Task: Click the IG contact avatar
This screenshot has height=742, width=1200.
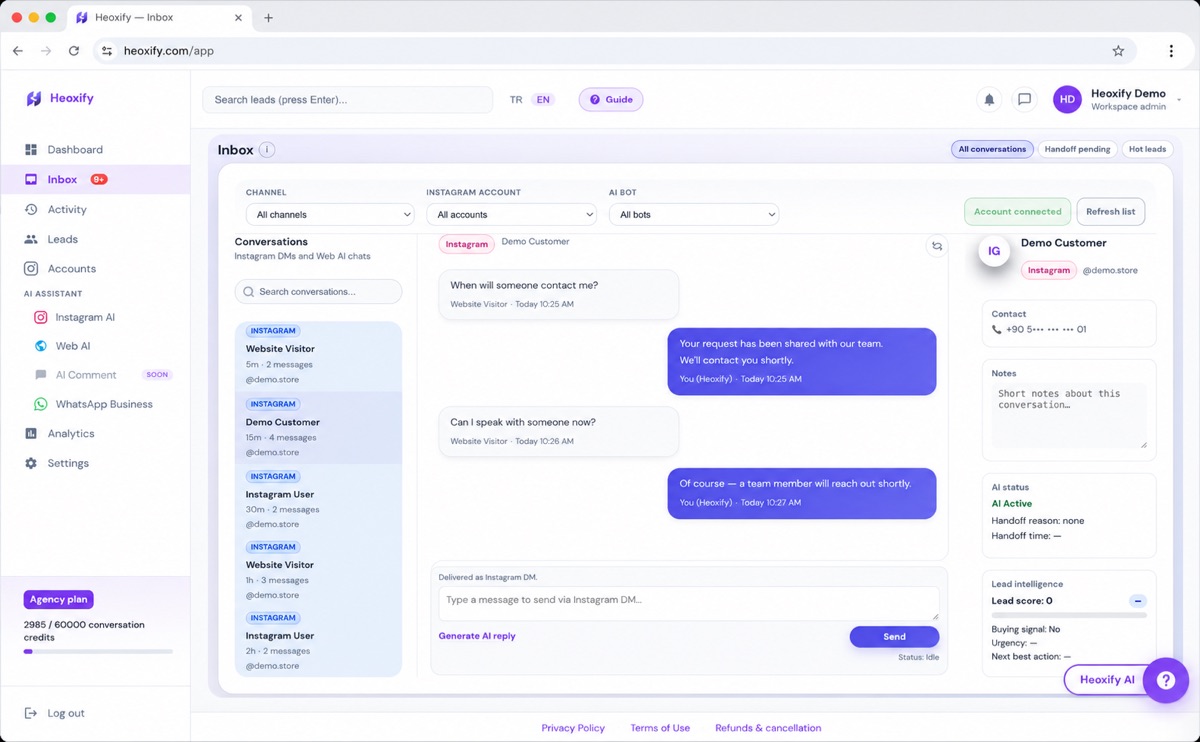Action: click(x=994, y=251)
